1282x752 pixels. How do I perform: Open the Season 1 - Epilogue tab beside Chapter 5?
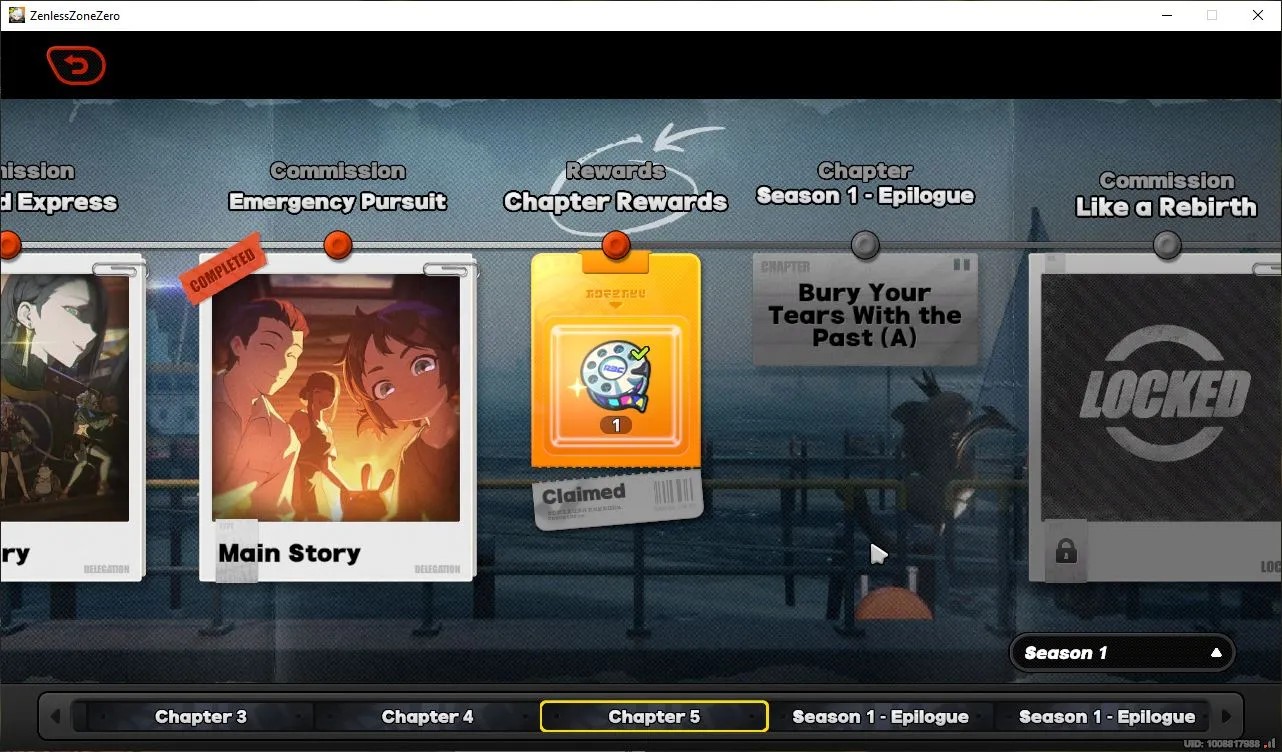[x=880, y=716]
